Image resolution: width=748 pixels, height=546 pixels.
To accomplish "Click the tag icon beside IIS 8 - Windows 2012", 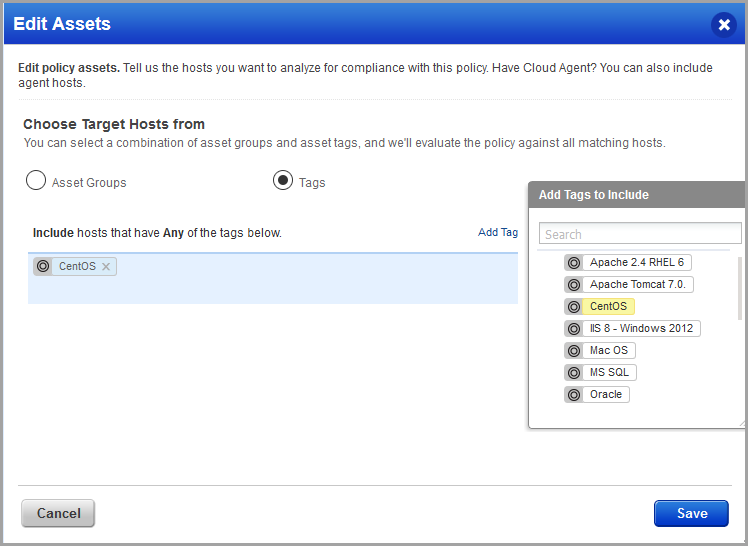I will click(x=574, y=329).
